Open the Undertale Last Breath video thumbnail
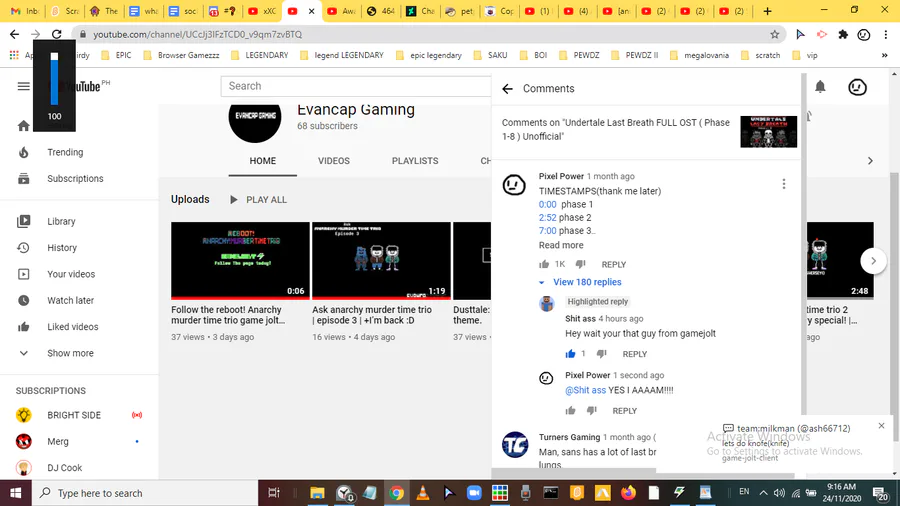Image resolution: width=900 pixels, height=506 pixels. [x=769, y=131]
